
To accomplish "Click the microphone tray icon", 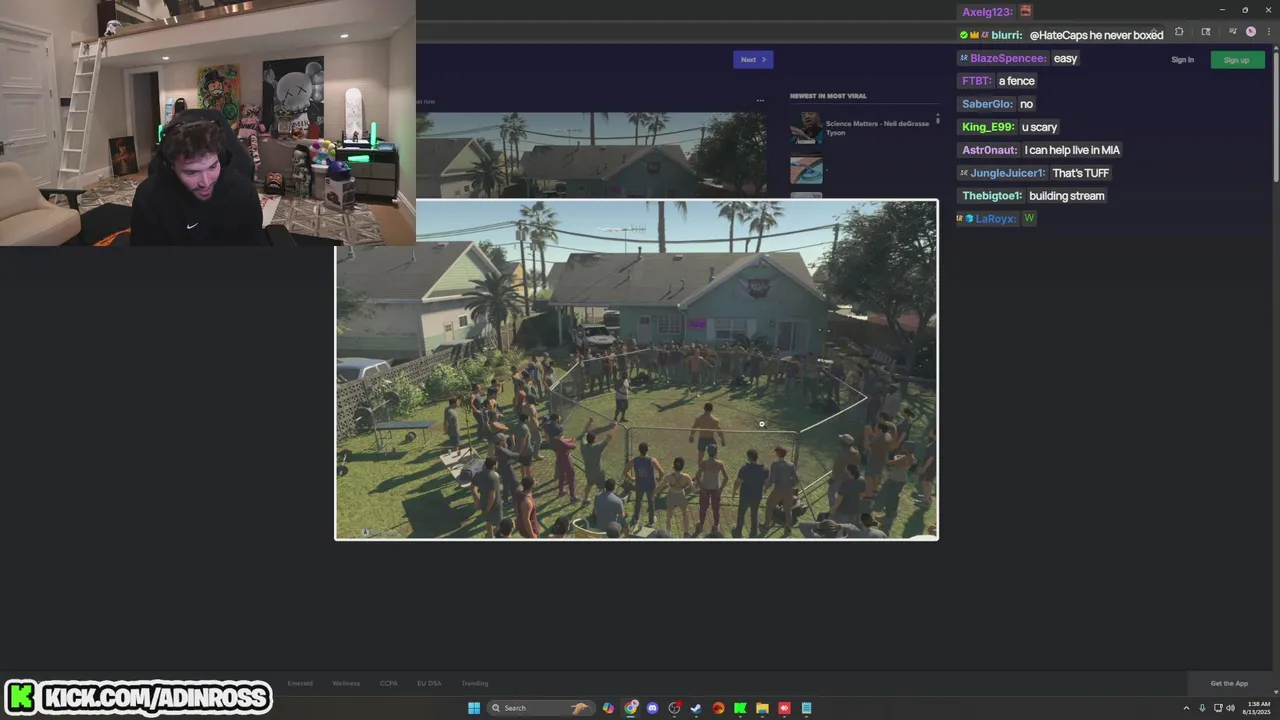I will 1202,708.
